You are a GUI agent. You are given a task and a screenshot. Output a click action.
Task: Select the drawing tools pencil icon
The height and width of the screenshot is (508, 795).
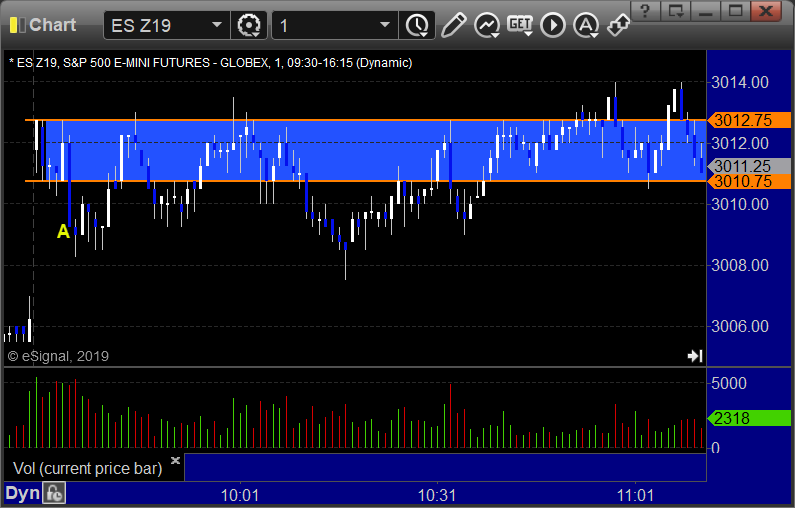pos(454,25)
